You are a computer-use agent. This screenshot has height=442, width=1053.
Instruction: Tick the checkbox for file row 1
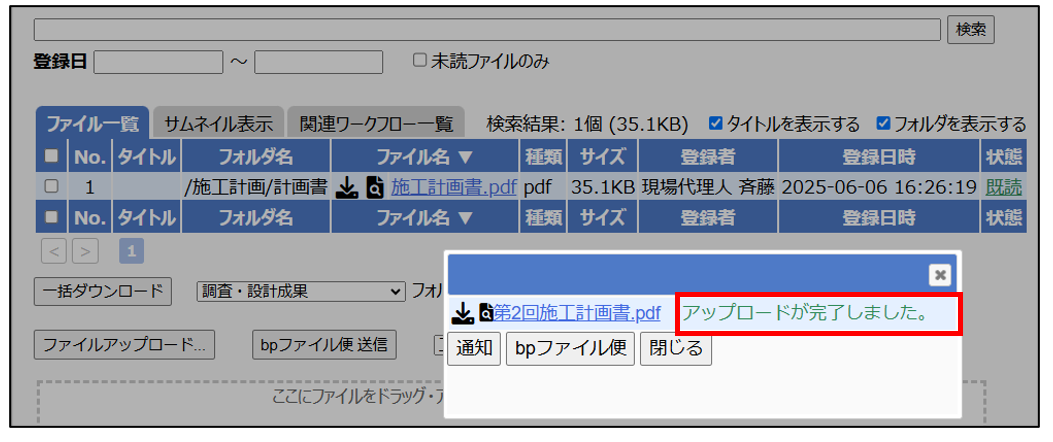pyautogui.click(x=51, y=187)
